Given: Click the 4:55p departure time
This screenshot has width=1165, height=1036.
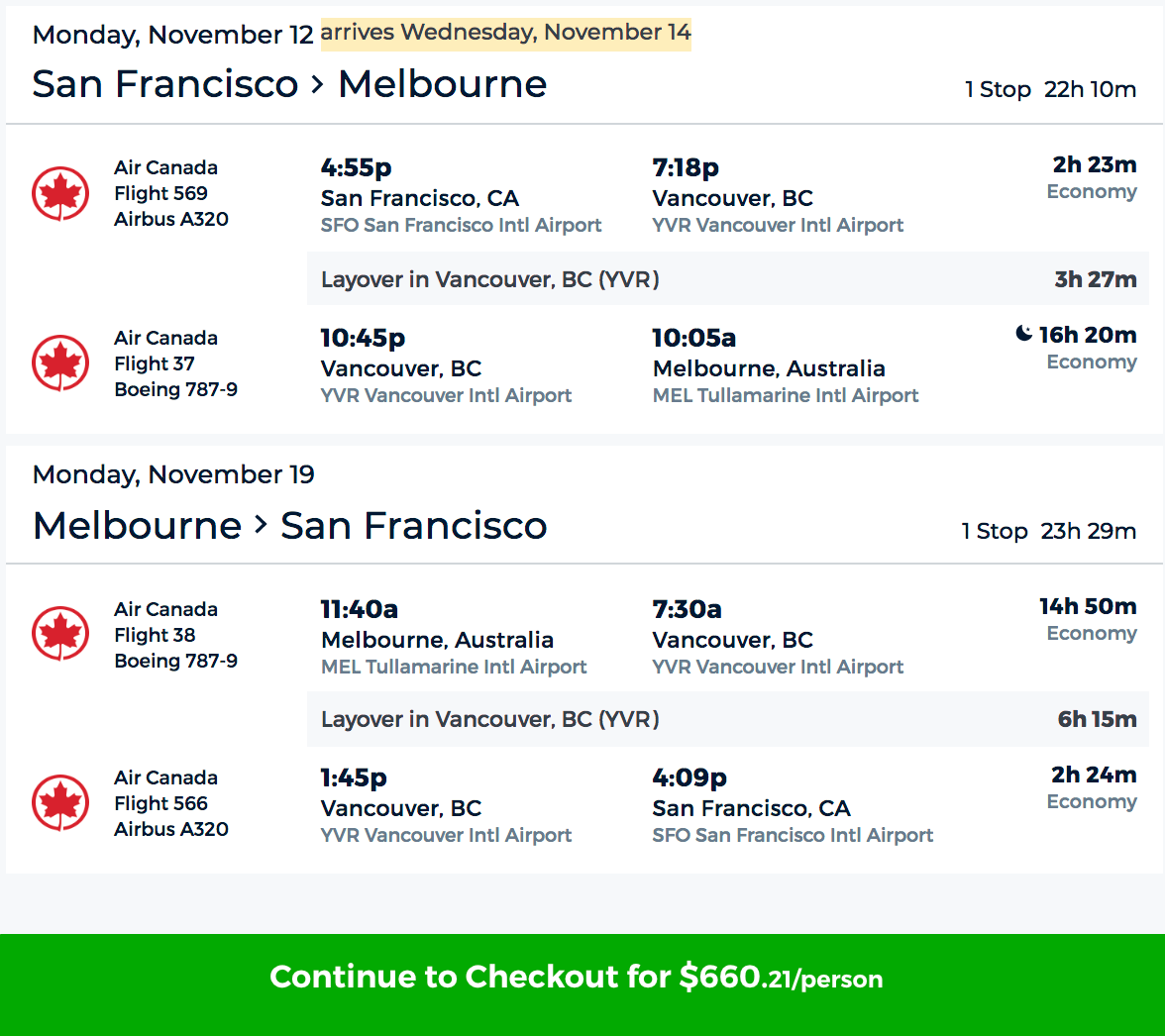Looking at the screenshot, I should point(356,168).
